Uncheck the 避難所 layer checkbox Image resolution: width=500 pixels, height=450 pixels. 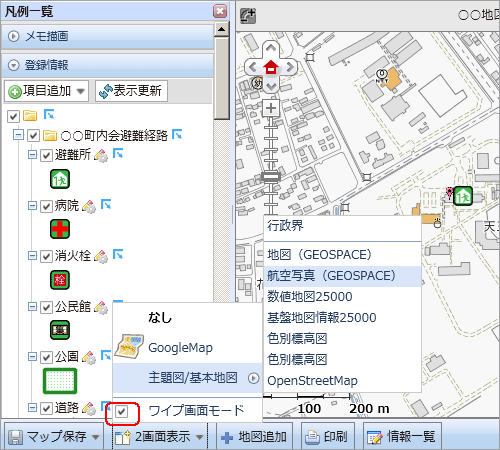tap(46, 155)
